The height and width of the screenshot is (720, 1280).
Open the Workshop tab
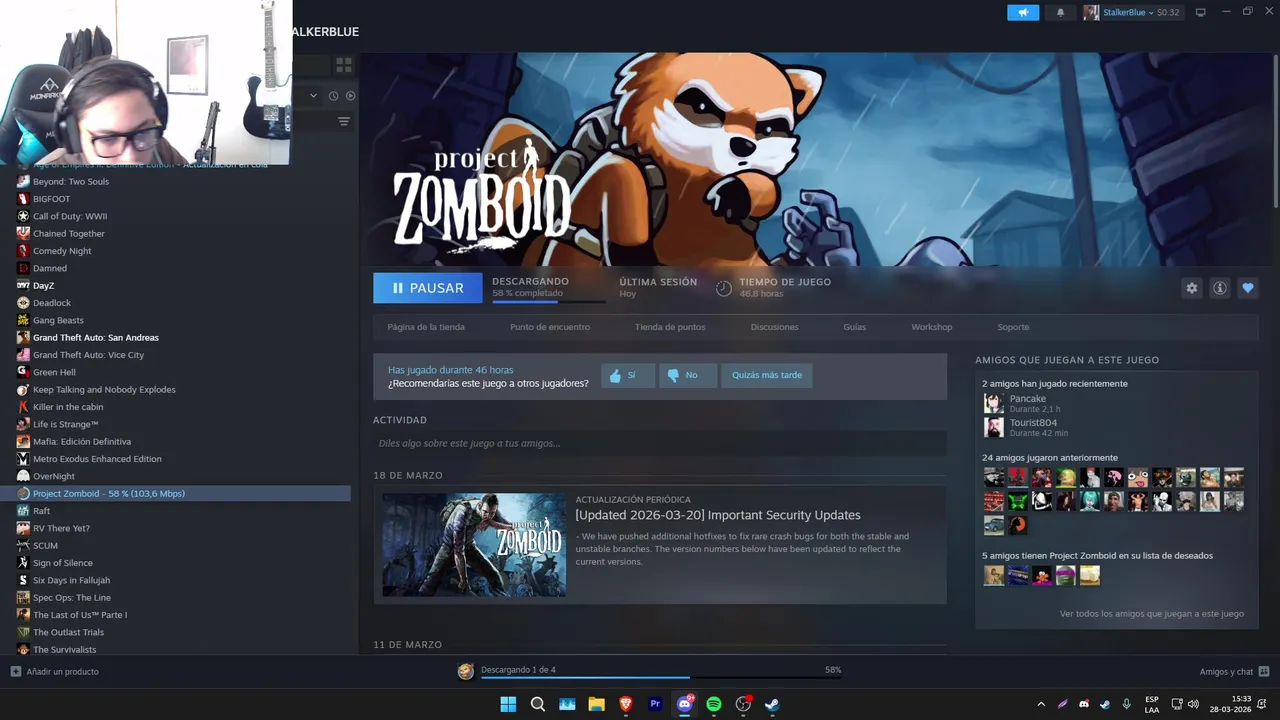[x=932, y=327]
